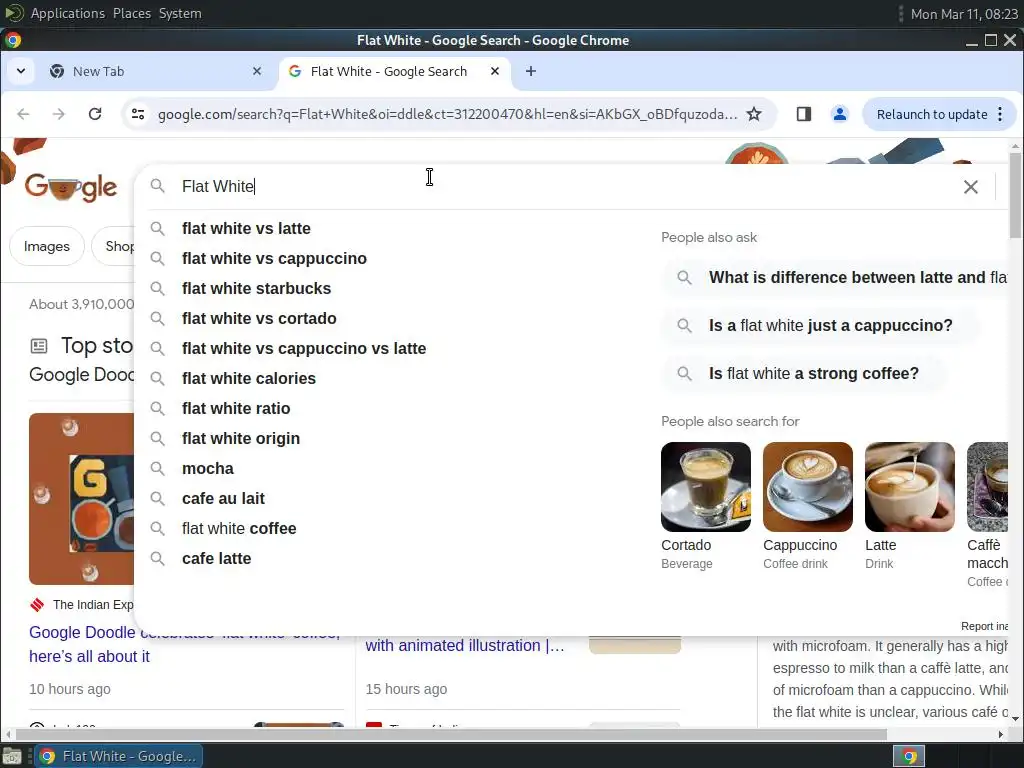1024x768 pixels.
Task: Select suggestion 'flat white vs cappuccino vs latte'
Action: point(304,349)
